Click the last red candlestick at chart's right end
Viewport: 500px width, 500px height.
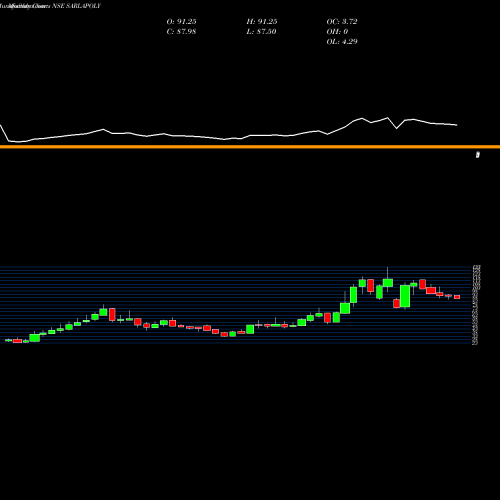[457, 297]
